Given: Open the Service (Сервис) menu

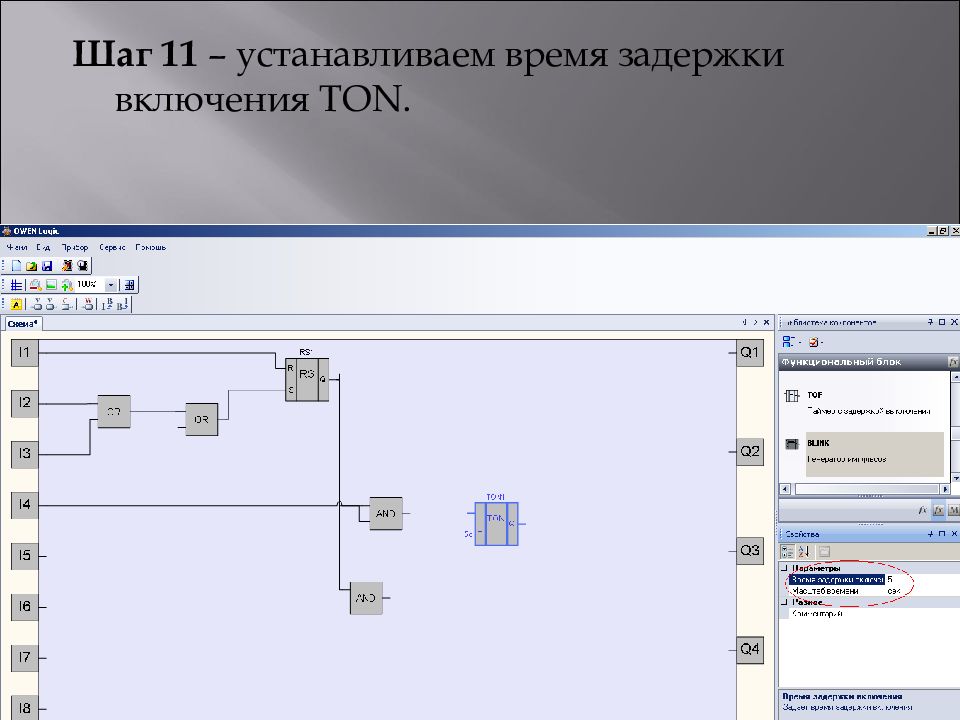Looking at the screenshot, I should (112, 247).
